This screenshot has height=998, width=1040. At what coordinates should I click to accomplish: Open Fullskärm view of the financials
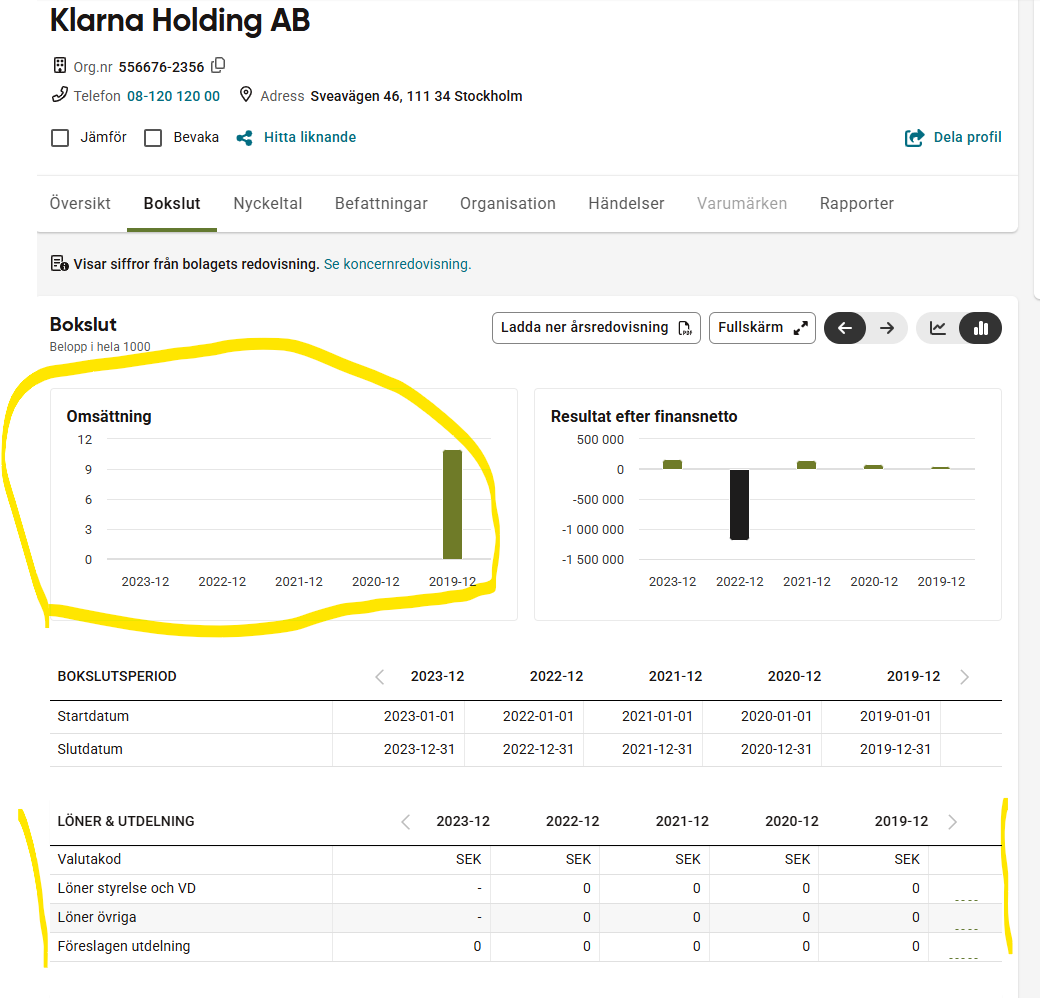point(761,328)
